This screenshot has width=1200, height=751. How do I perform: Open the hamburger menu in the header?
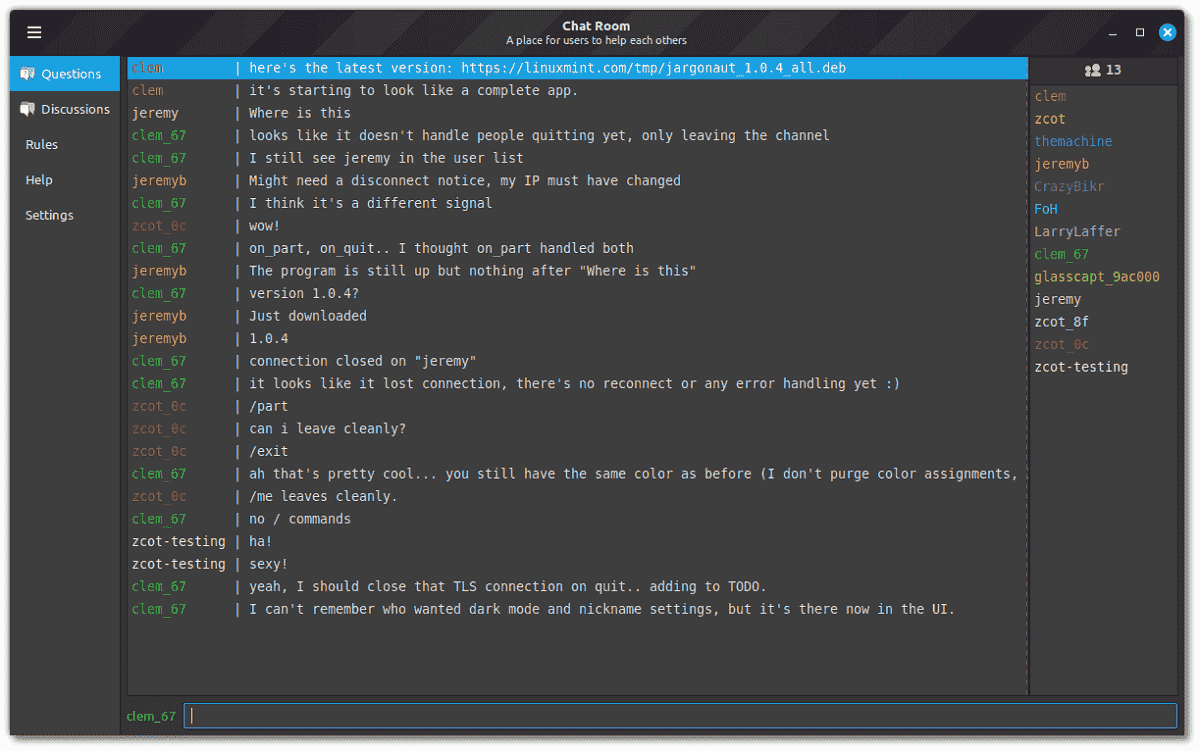34,33
